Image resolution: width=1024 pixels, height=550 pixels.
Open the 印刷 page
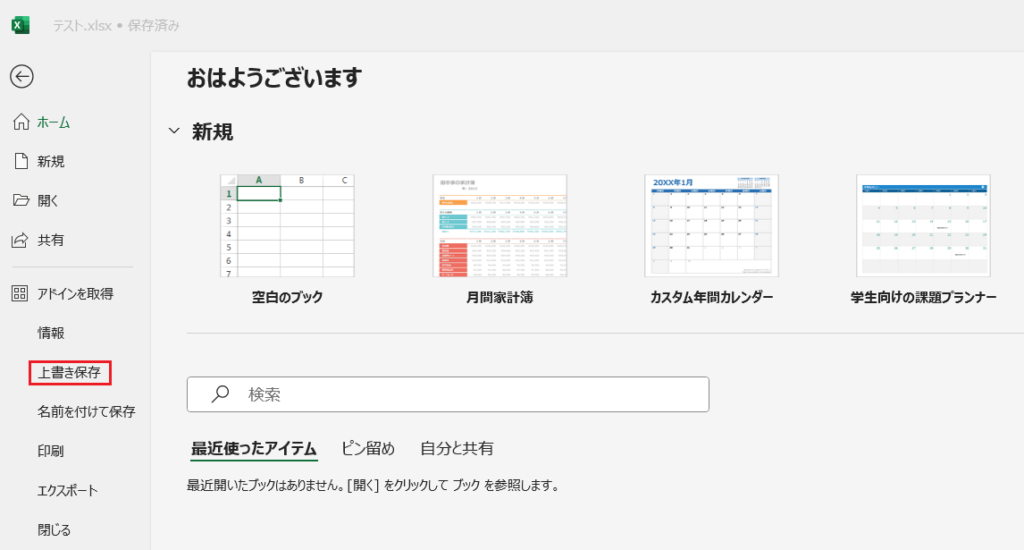pos(51,451)
